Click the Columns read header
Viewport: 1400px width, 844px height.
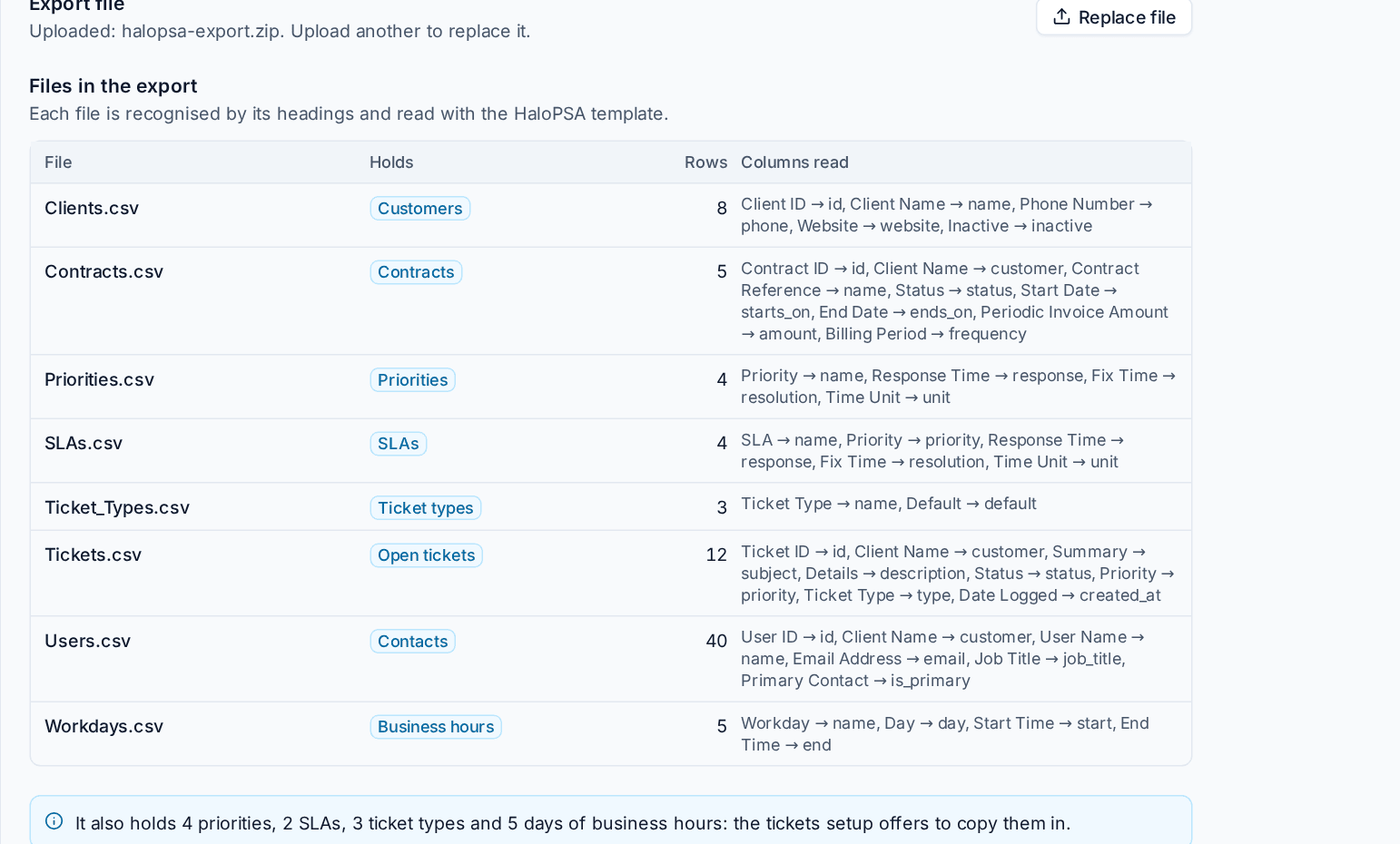tap(794, 162)
